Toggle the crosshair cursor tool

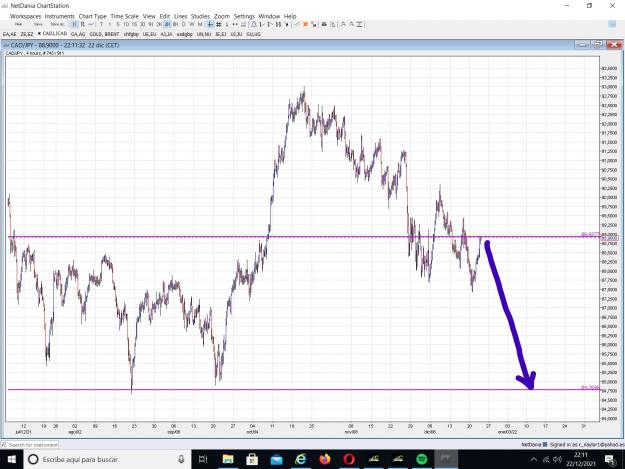tap(210, 24)
